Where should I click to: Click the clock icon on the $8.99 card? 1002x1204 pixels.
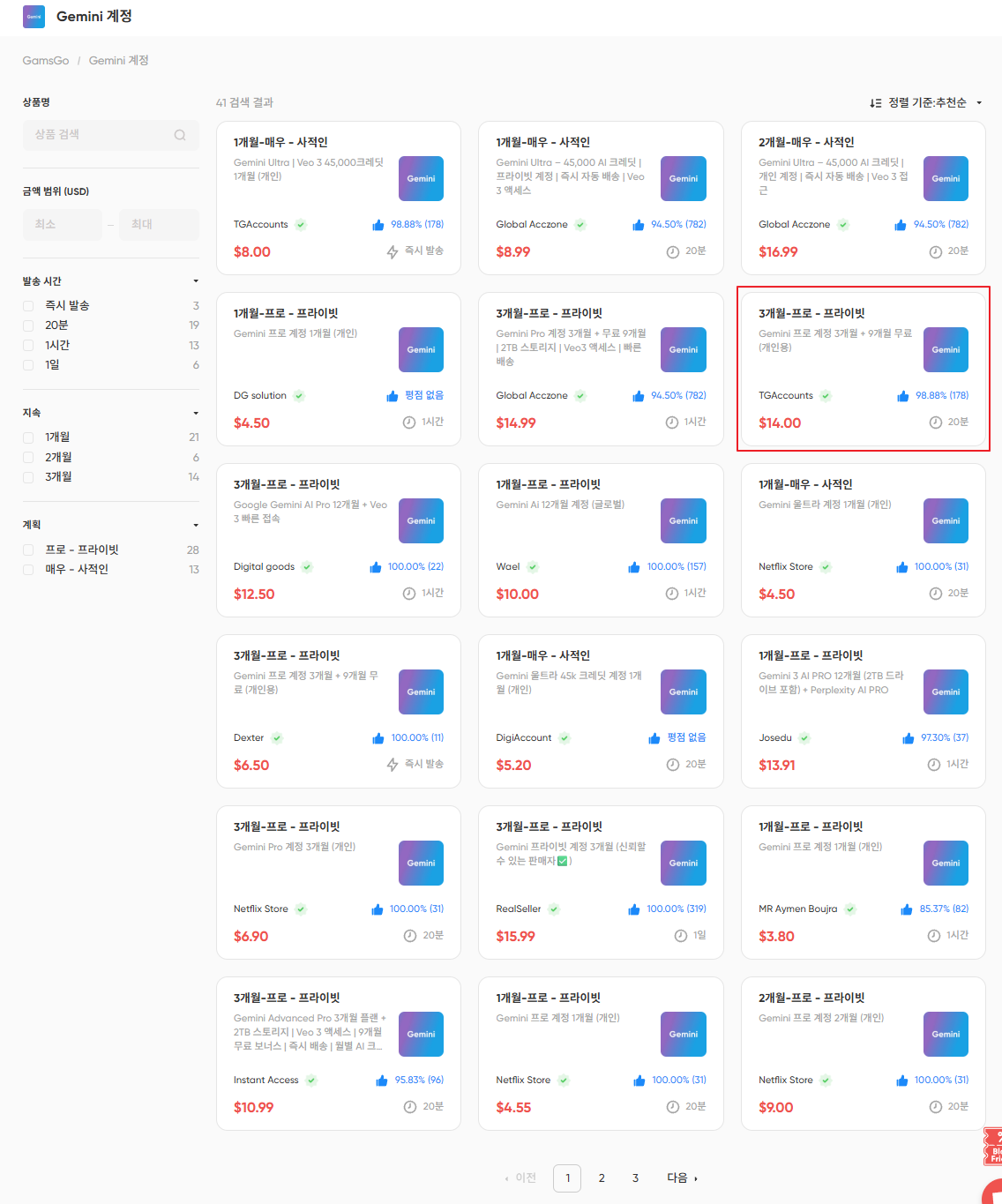tap(672, 251)
